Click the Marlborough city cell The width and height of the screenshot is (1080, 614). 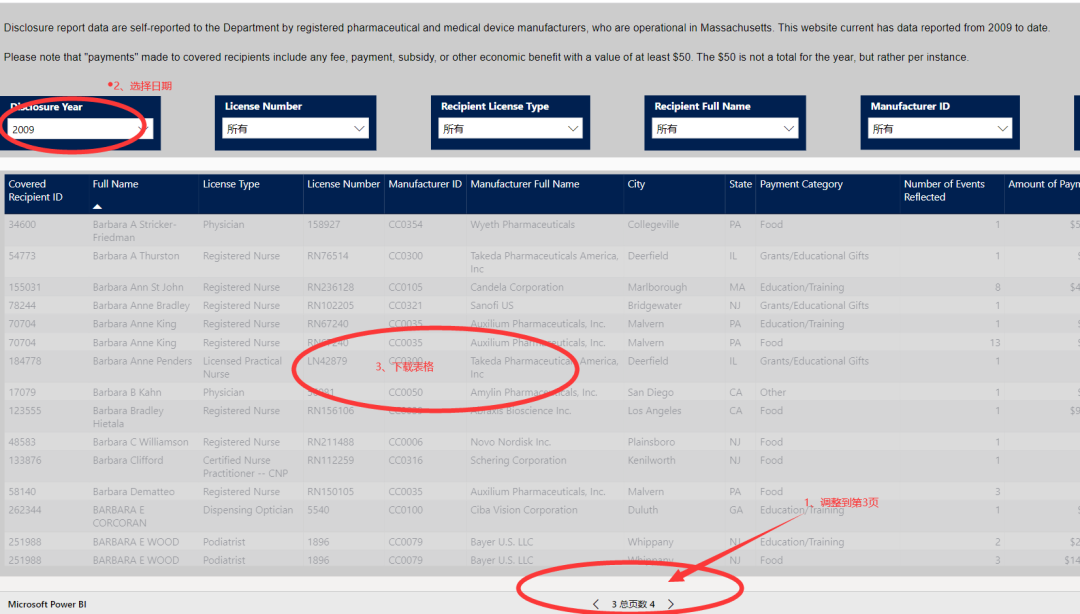click(x=657, y=287)
